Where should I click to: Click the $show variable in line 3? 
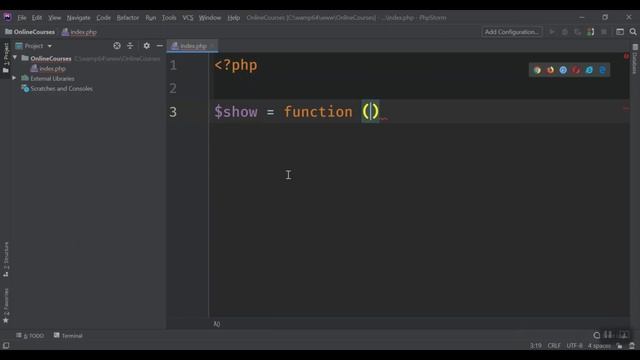pos(236,112)
